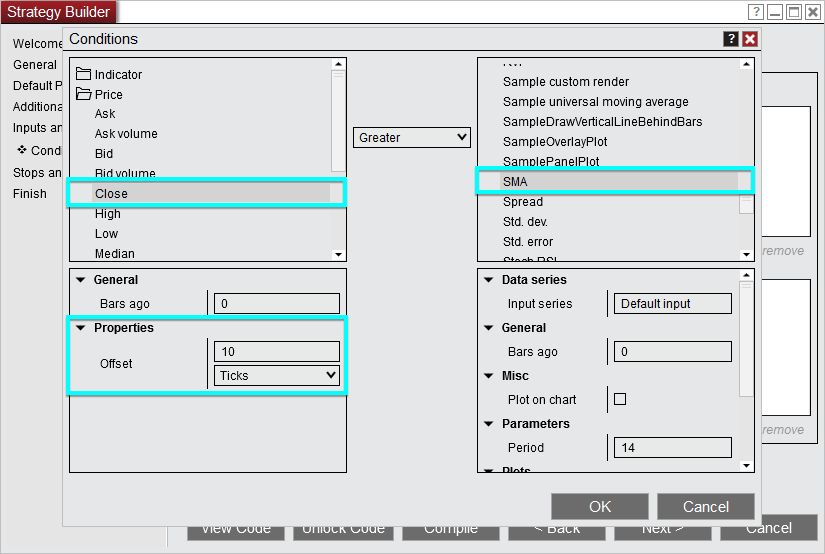This screenshot has height=554, width=825.
Task: Go to Finish step in Strategy Builder
Action: click(x=29, y=194)
